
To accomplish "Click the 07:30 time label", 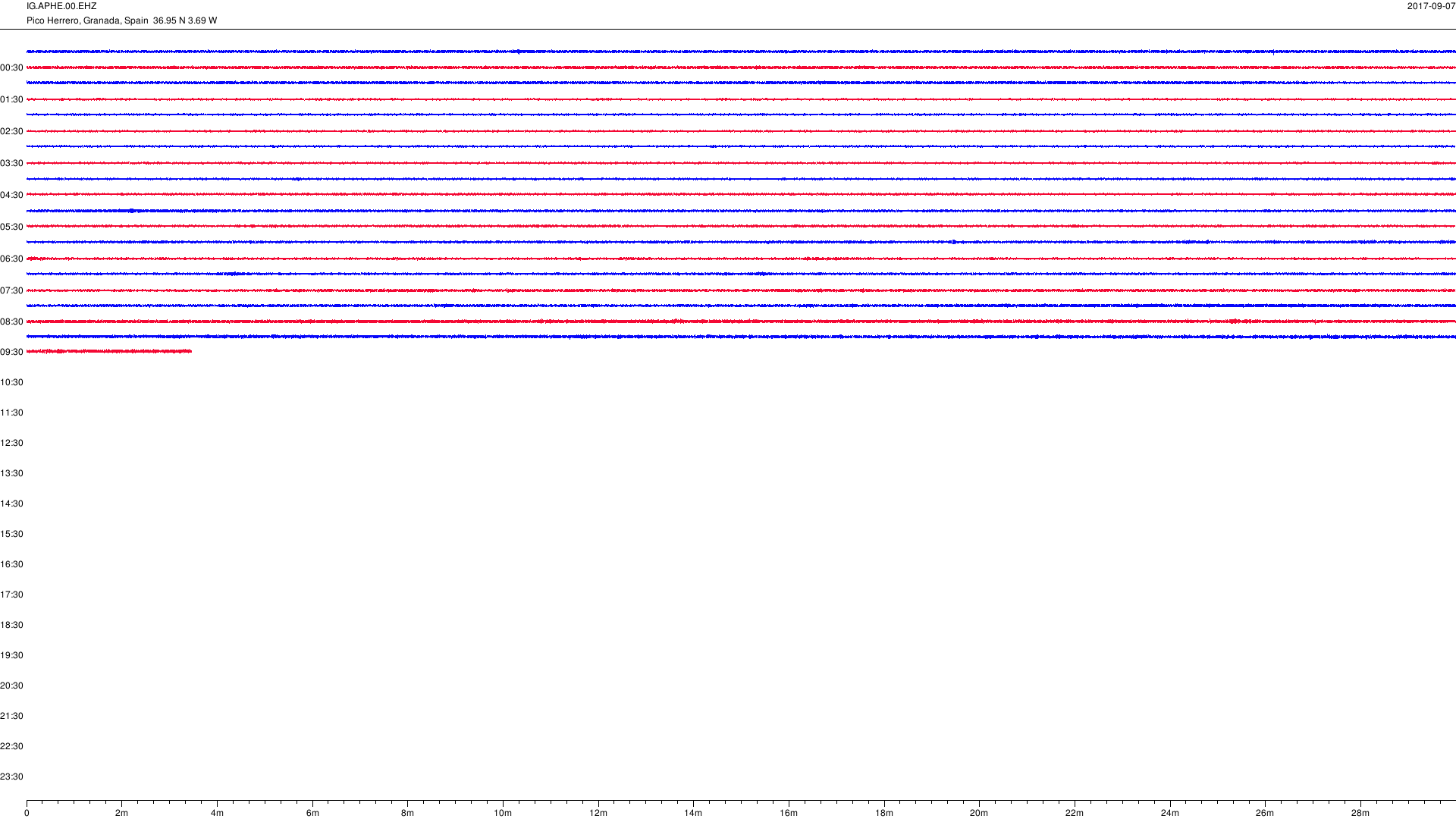I will 11,291.
